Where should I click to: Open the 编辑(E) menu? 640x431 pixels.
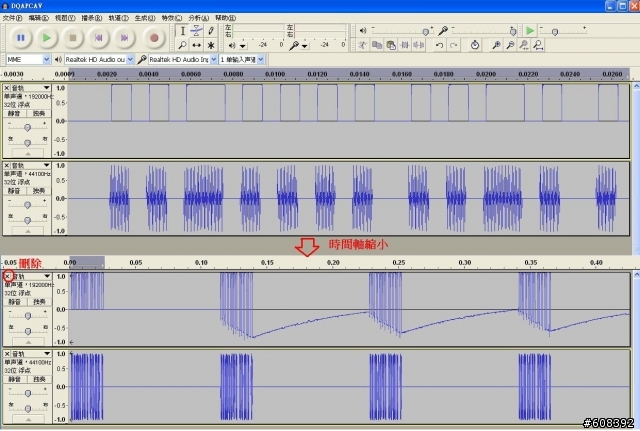tap(39, 18)
